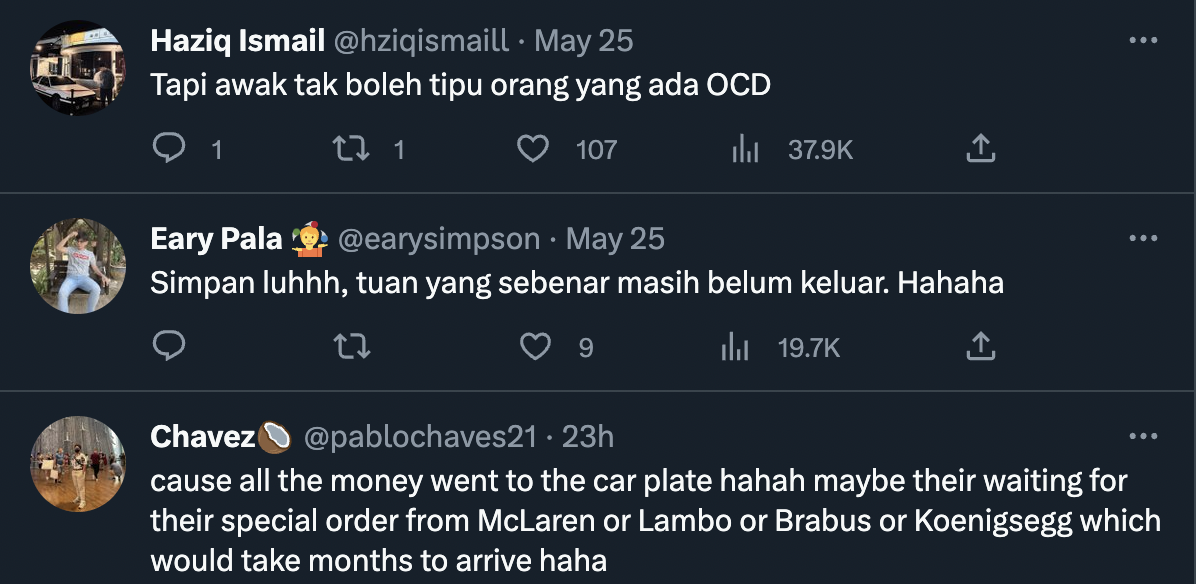
Task: Open the @pablochaves21 profile handle
Action: [420, 437]
